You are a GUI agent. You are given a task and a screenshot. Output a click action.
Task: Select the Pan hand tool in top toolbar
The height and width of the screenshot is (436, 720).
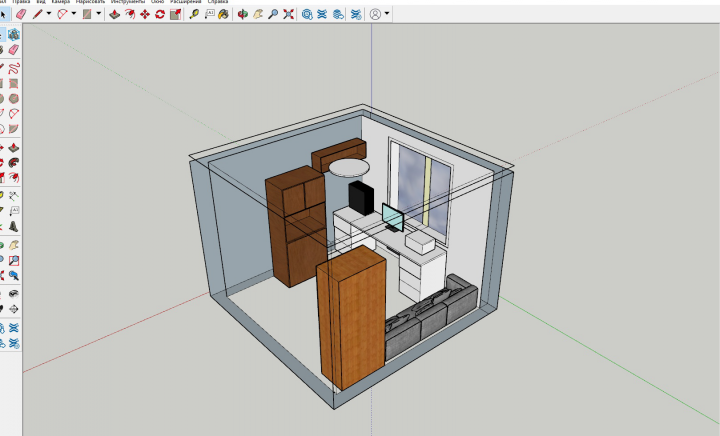click(x=258, y=14)
